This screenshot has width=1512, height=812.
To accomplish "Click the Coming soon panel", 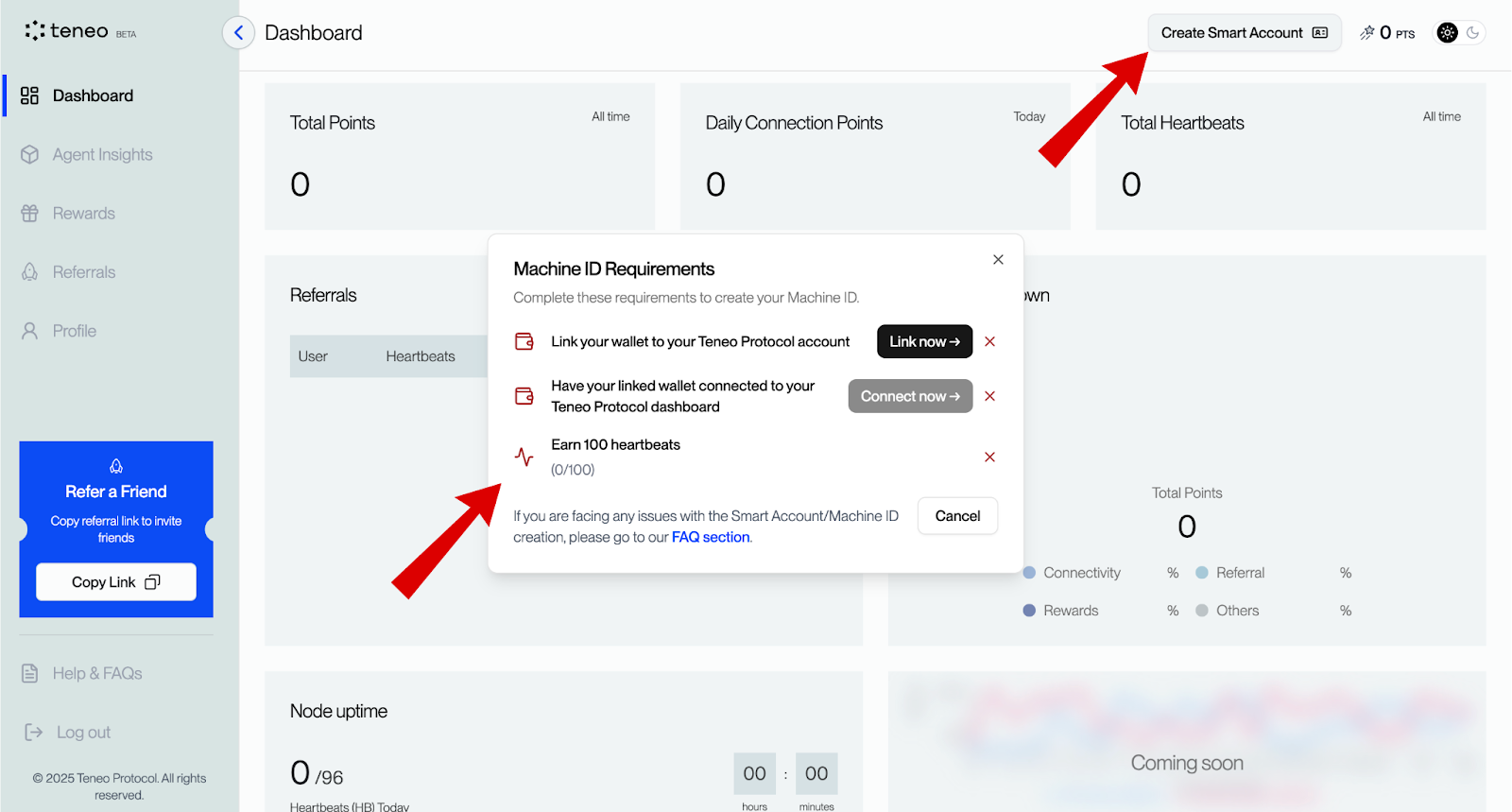I will (x=1187, y=742).
